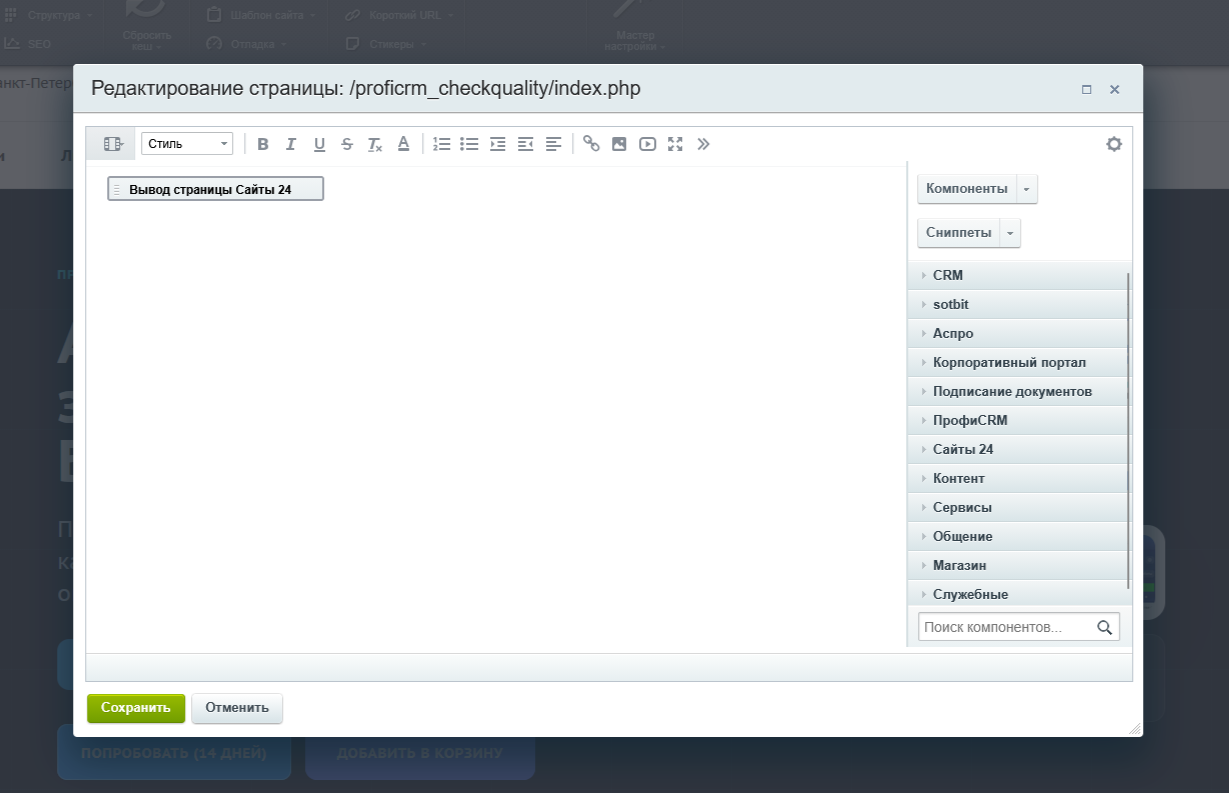The height and width of the screenshot is (793, 1229).
Task: Expand the Подписание документов group
Action: (x=1017, y=391)
